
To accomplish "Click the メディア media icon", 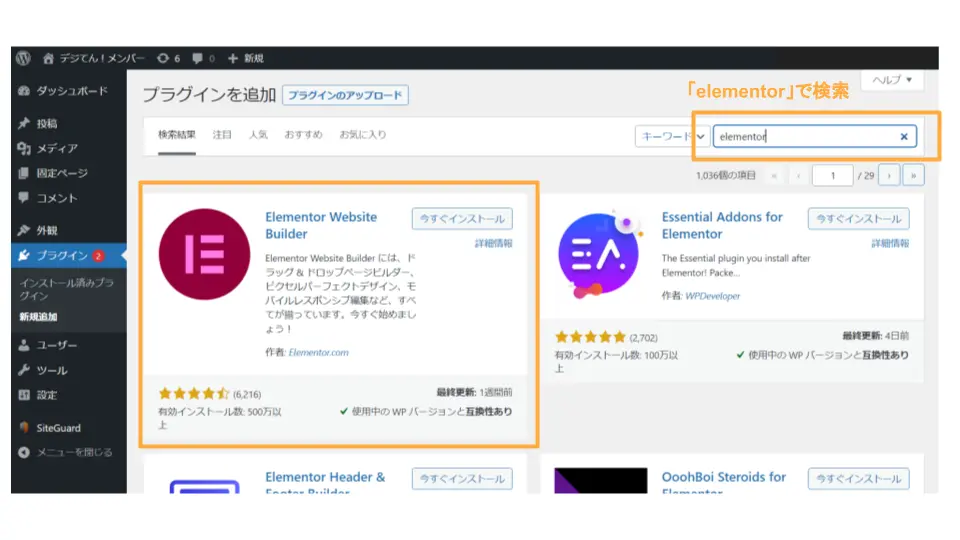I will click(x=24, y=149).
